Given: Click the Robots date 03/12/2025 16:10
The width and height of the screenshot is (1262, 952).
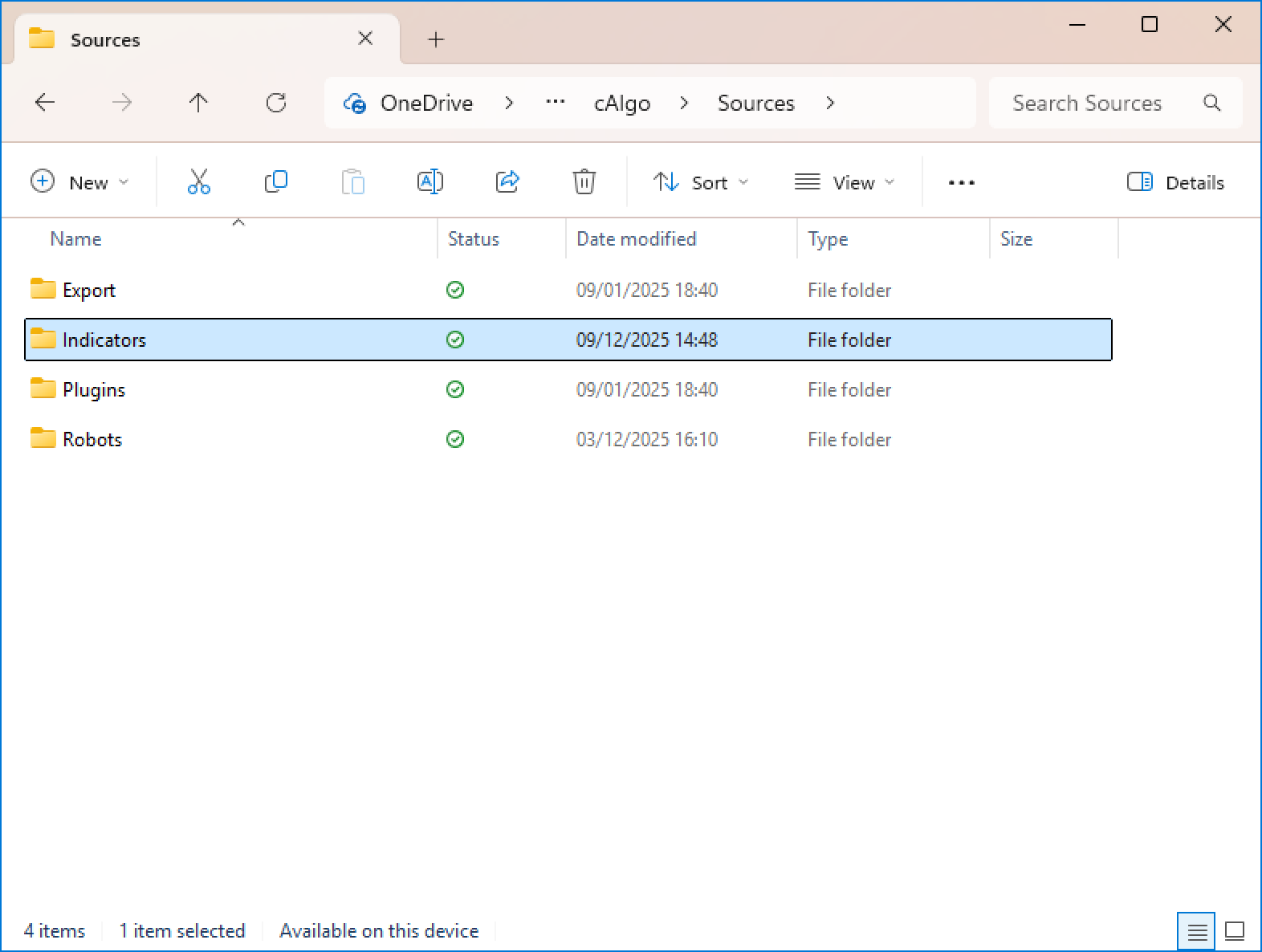Looking at the screenshot, I should [647, 440].
